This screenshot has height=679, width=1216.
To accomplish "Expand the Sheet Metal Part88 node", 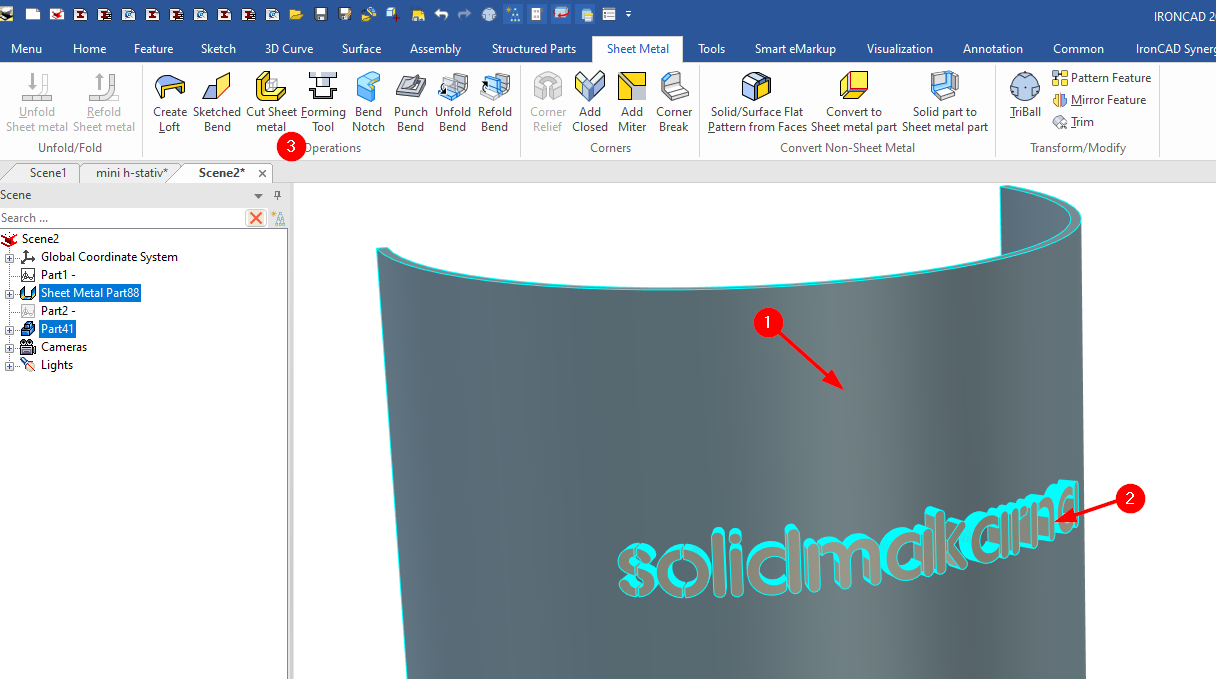I will 10,294.
